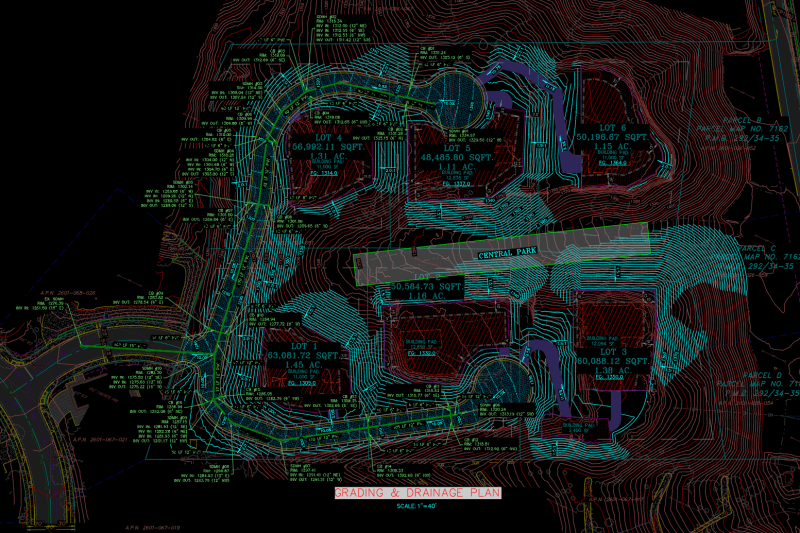The image size is (800, 533).
Task: Click the 'GRADING & DRAINAGE PLAN' title text
Action: point(418,493)
